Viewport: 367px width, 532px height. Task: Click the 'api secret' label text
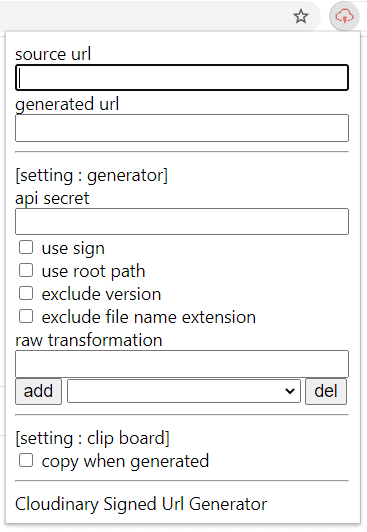tap(52, 198)
